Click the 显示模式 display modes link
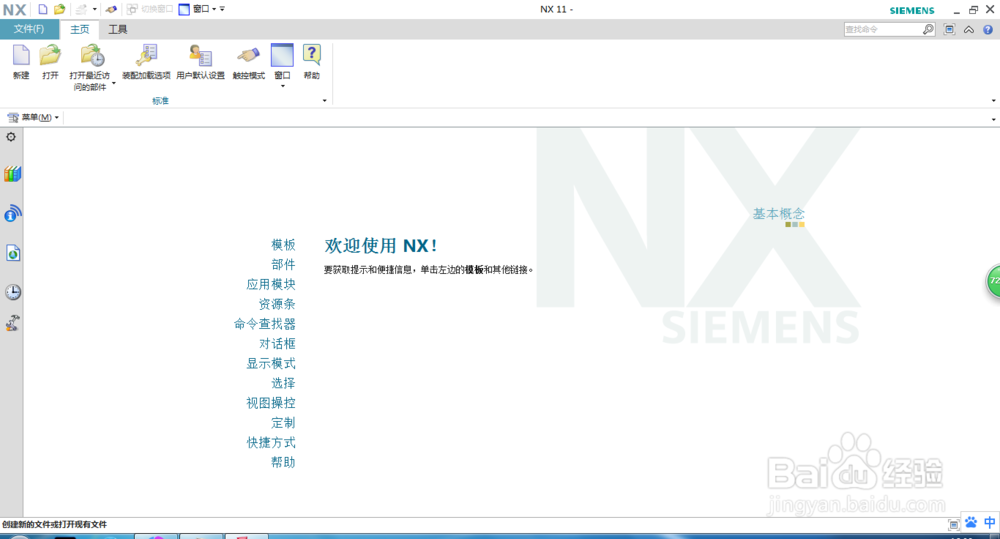This screenshot has width=1000, height=539. [271, 364]
